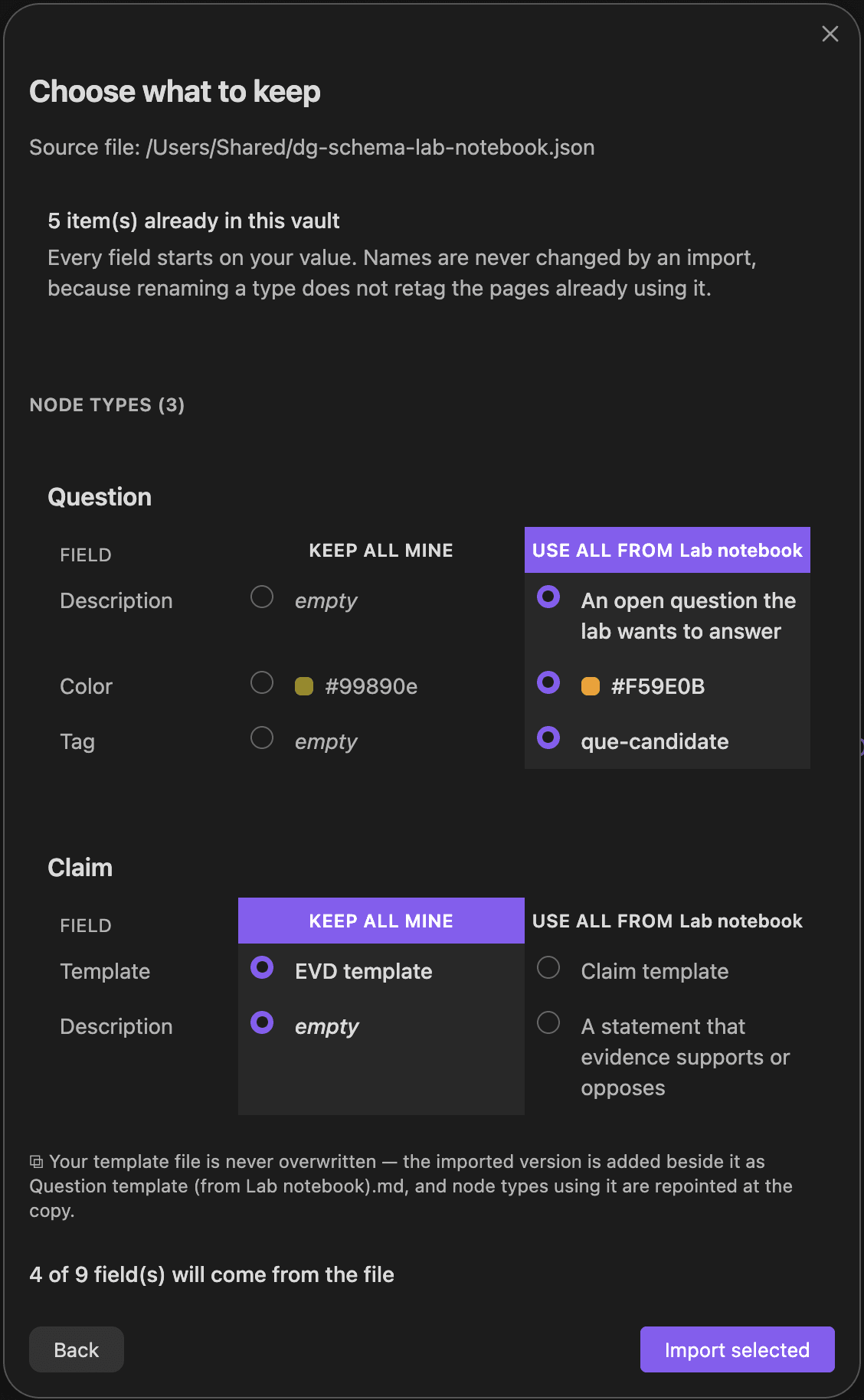Click Keep All Mine for Question
This screenshot has width=864, height=1400.
[x=381, y=550]
